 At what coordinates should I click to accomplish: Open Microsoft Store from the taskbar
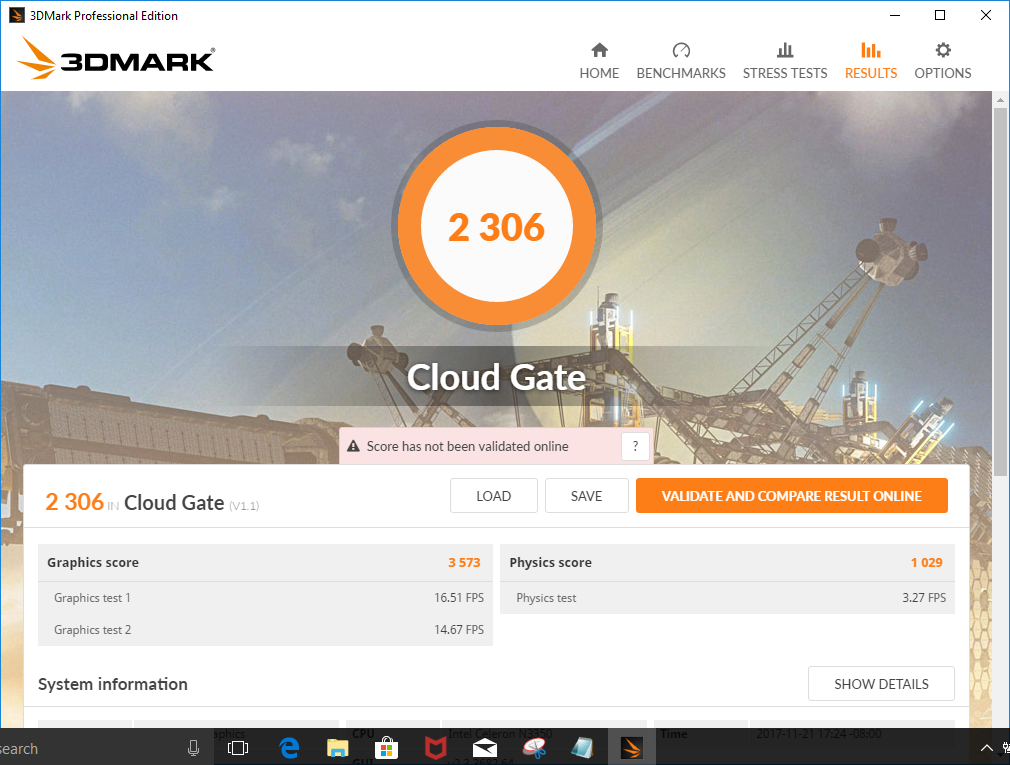tap(386, 748)
